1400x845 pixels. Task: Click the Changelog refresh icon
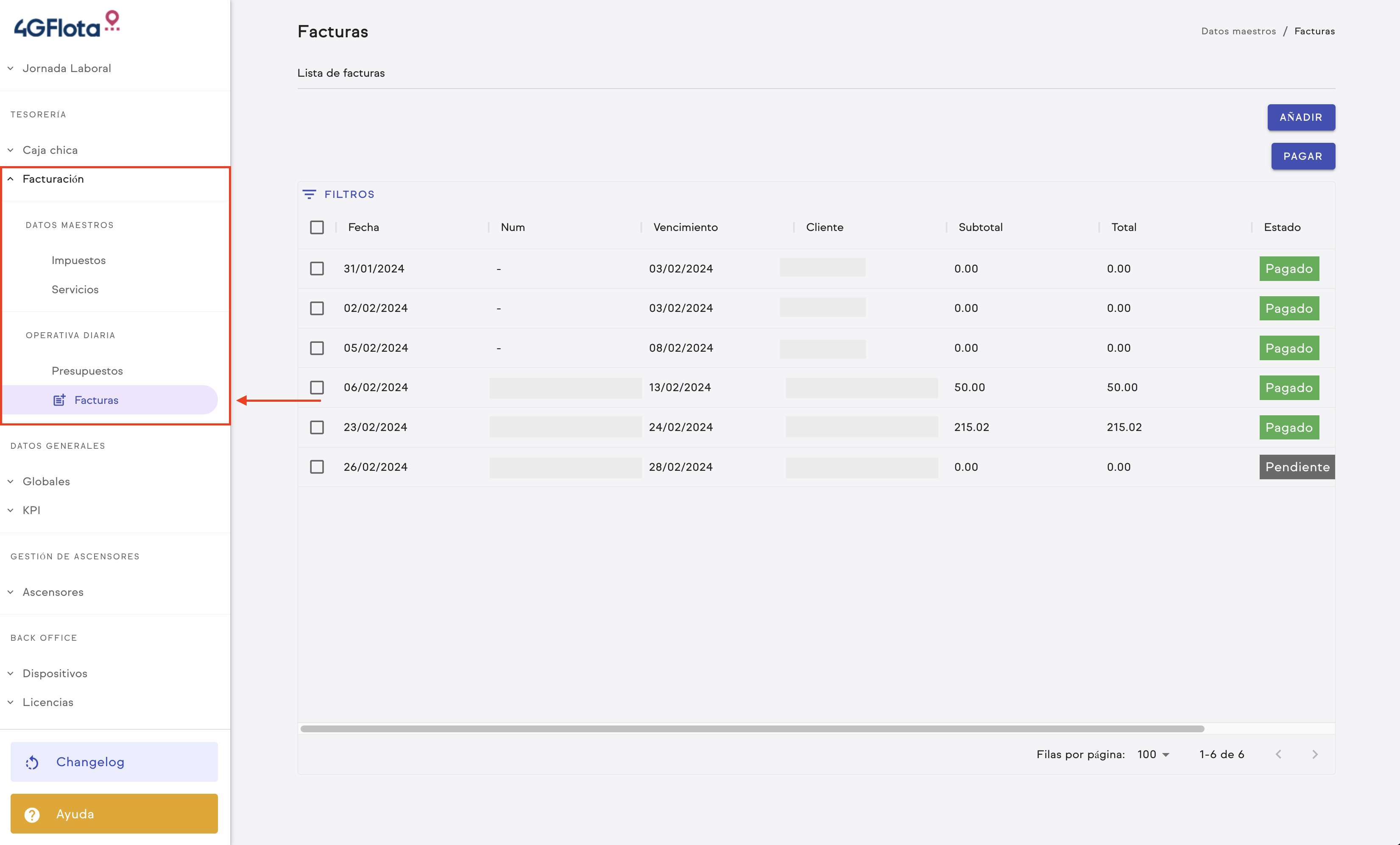pyautogui.click(x=32, y=762)
